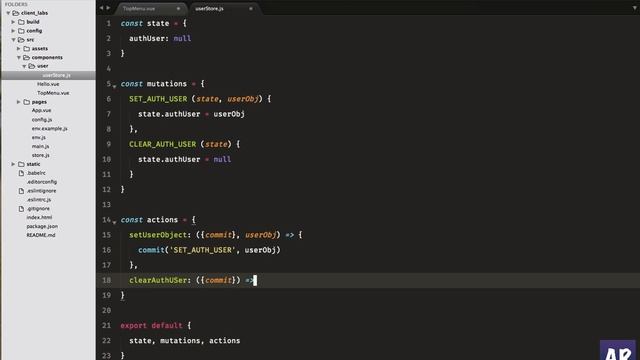Go to next tab with right arrow

coord(108,8)
